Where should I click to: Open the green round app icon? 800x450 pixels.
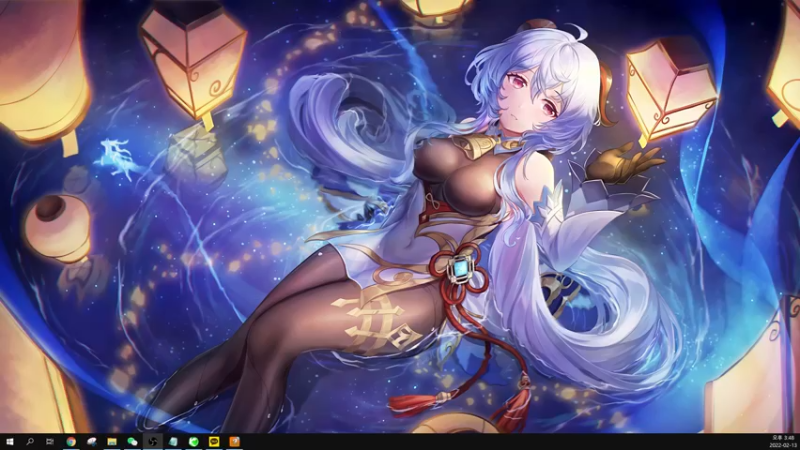193,442
